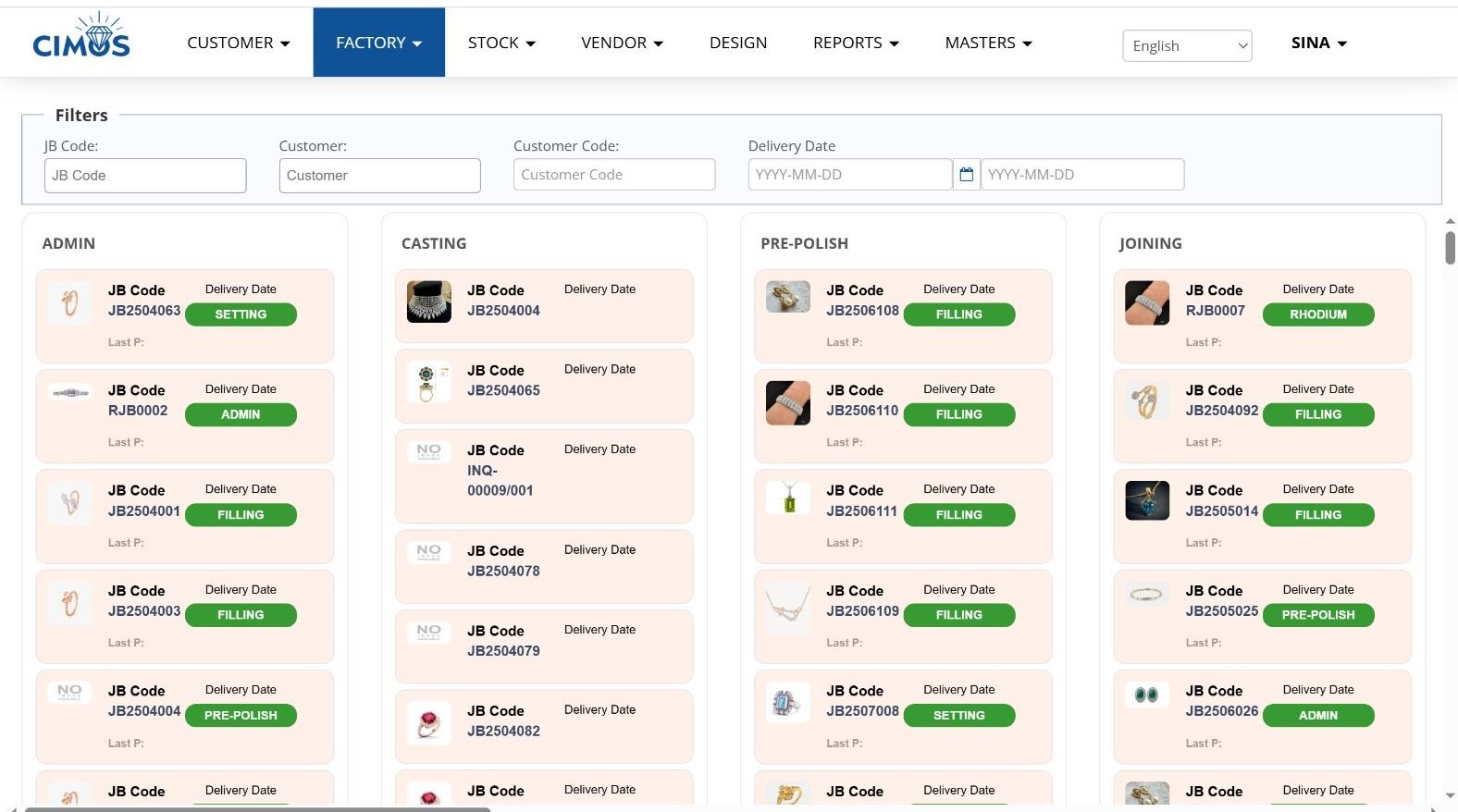The height and width of the screenshot is (812, 1458).
Task: Open thumbnail of JB2504003 ring
Action: point(69,603)
